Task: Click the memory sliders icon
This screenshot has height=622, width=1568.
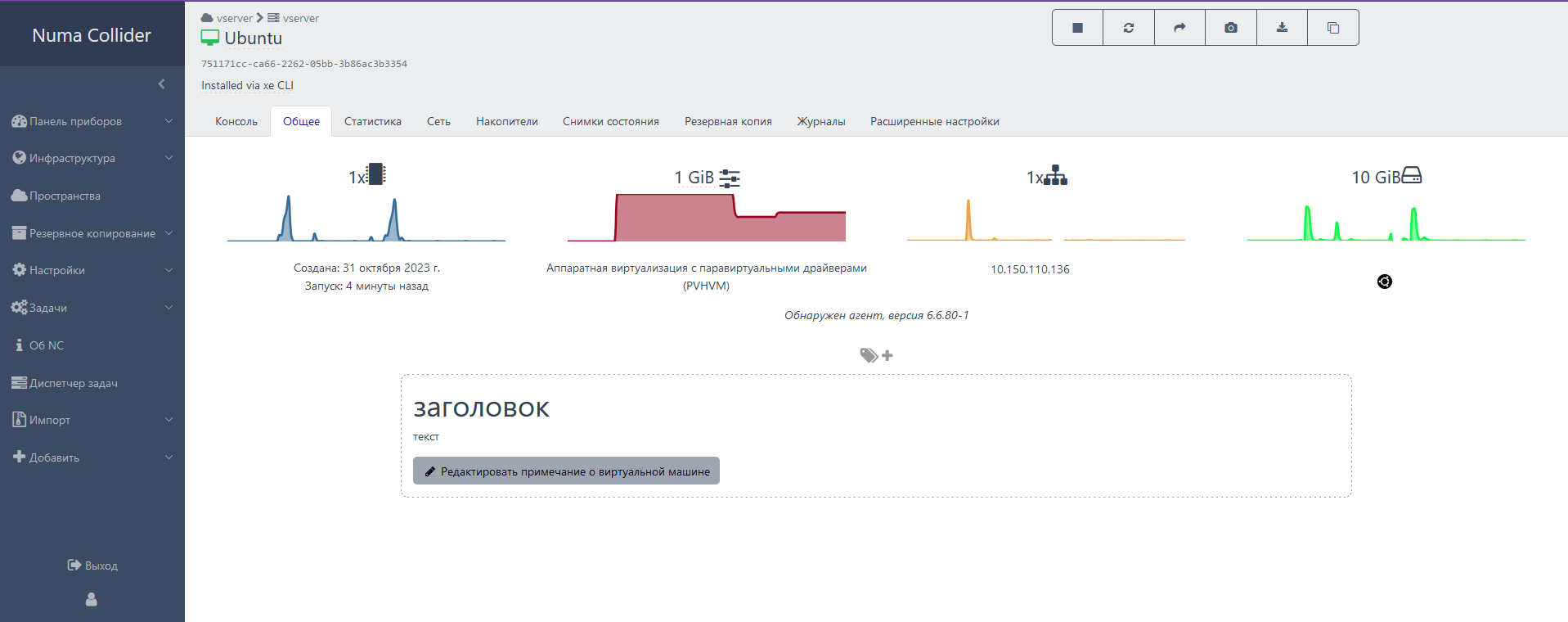Action: [730, 178]
